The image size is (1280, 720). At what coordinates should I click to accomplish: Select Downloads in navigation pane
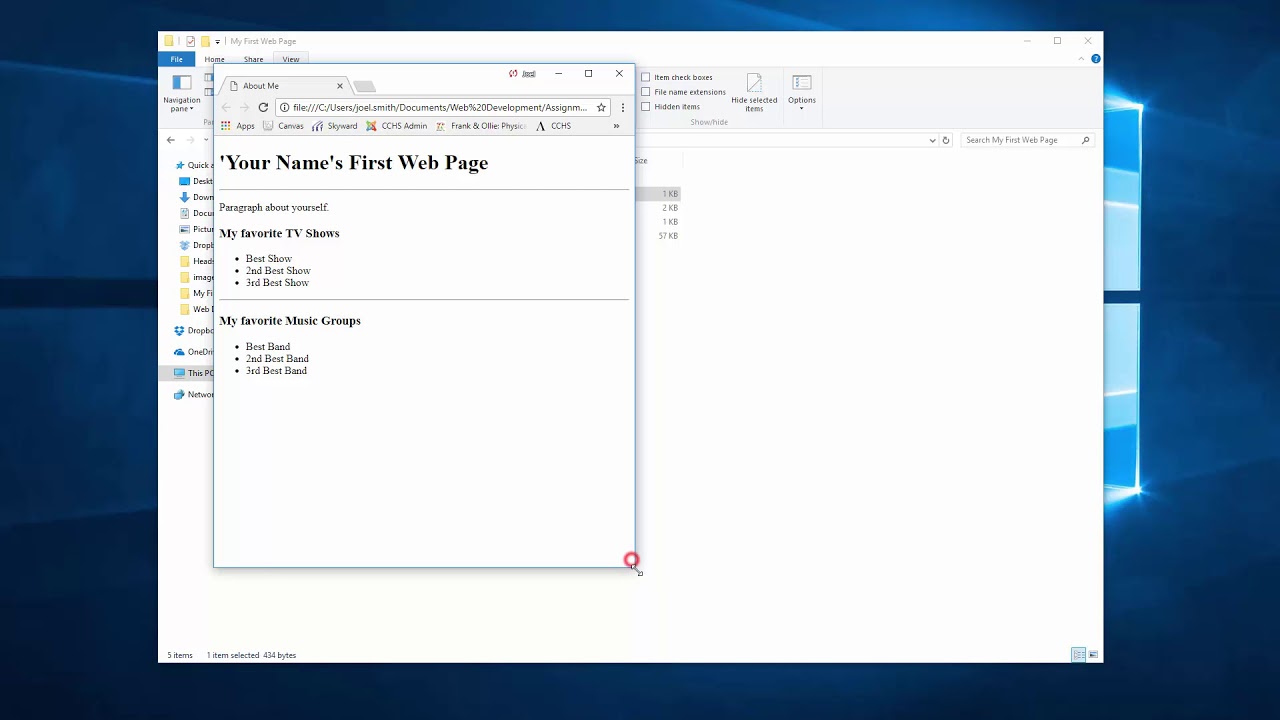coord(196,197)
